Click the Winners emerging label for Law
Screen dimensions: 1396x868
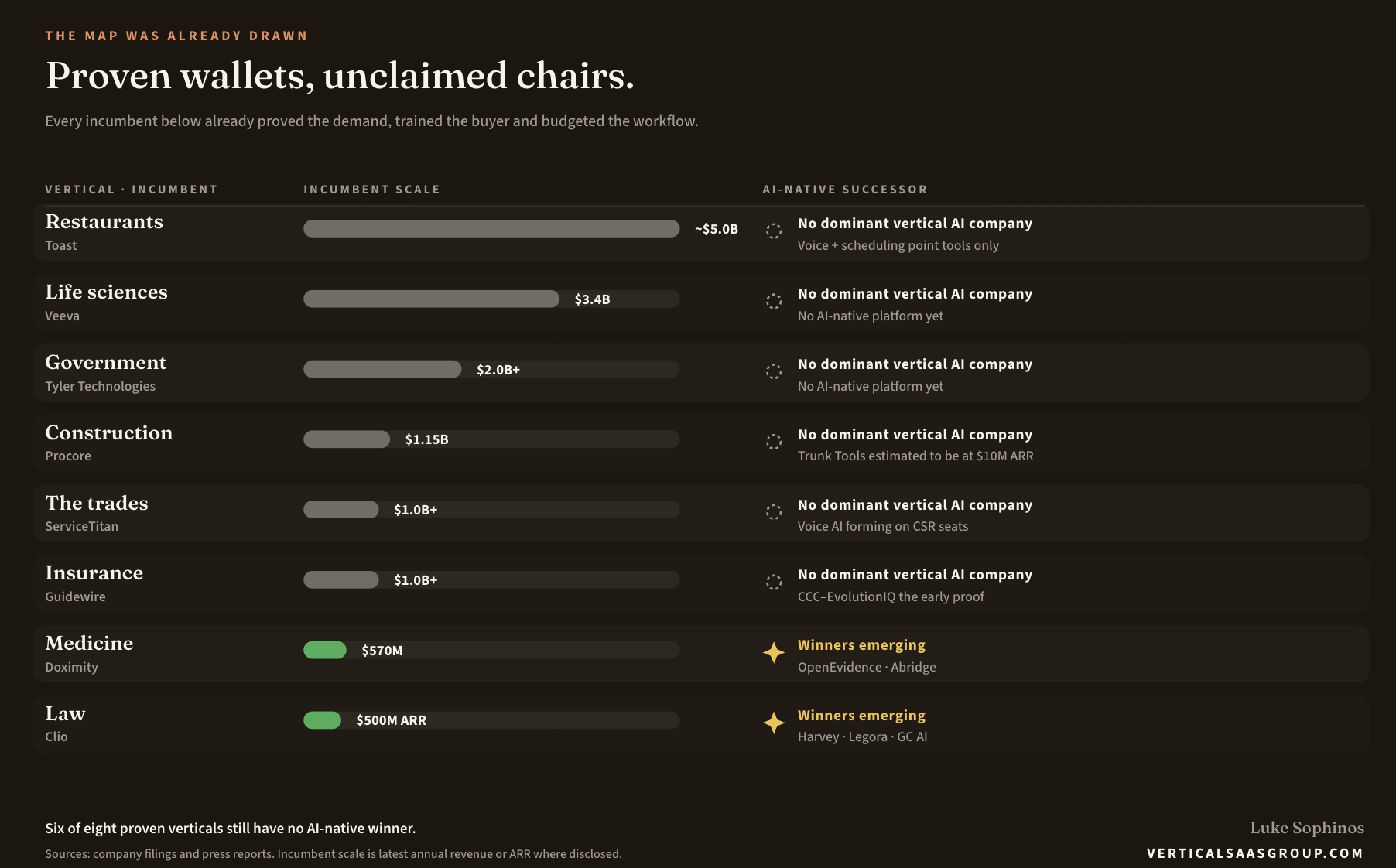(861, 716)
